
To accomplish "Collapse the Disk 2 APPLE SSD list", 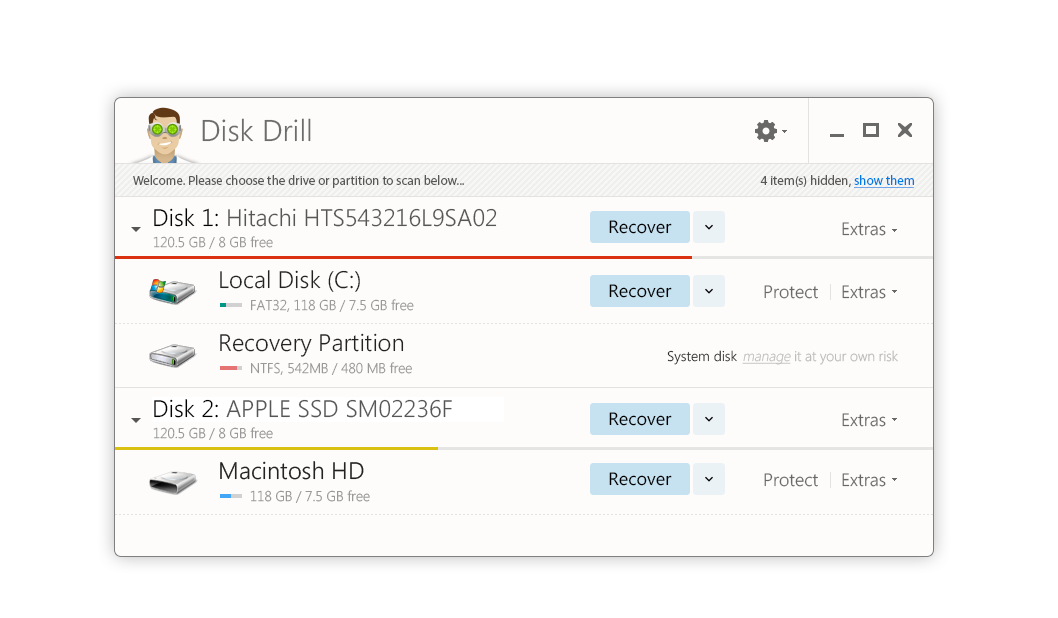I will pos(136,420).
